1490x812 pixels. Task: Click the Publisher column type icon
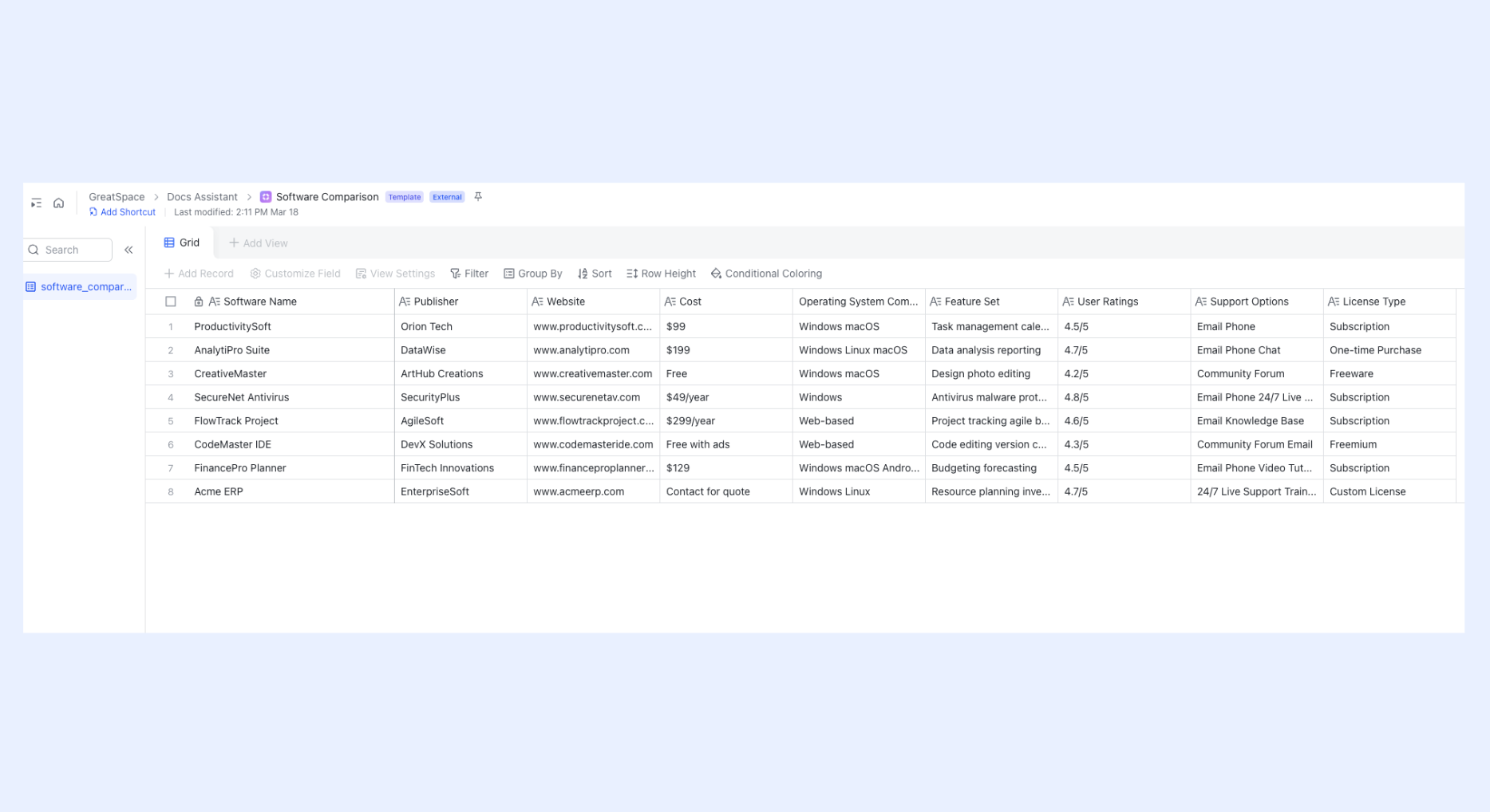coord(405,302)
